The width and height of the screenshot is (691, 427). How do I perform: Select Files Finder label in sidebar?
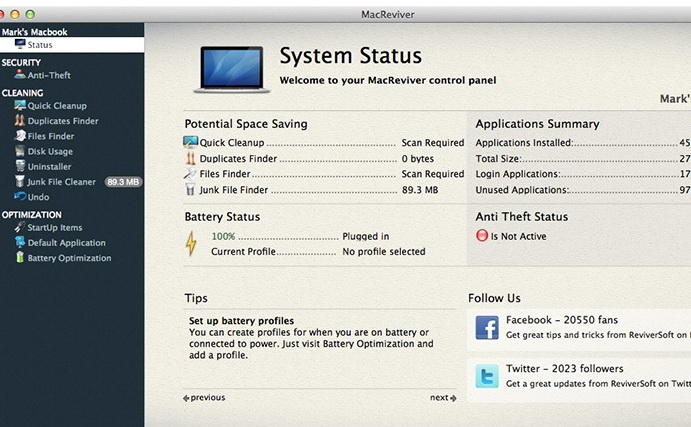pos(51,136)
